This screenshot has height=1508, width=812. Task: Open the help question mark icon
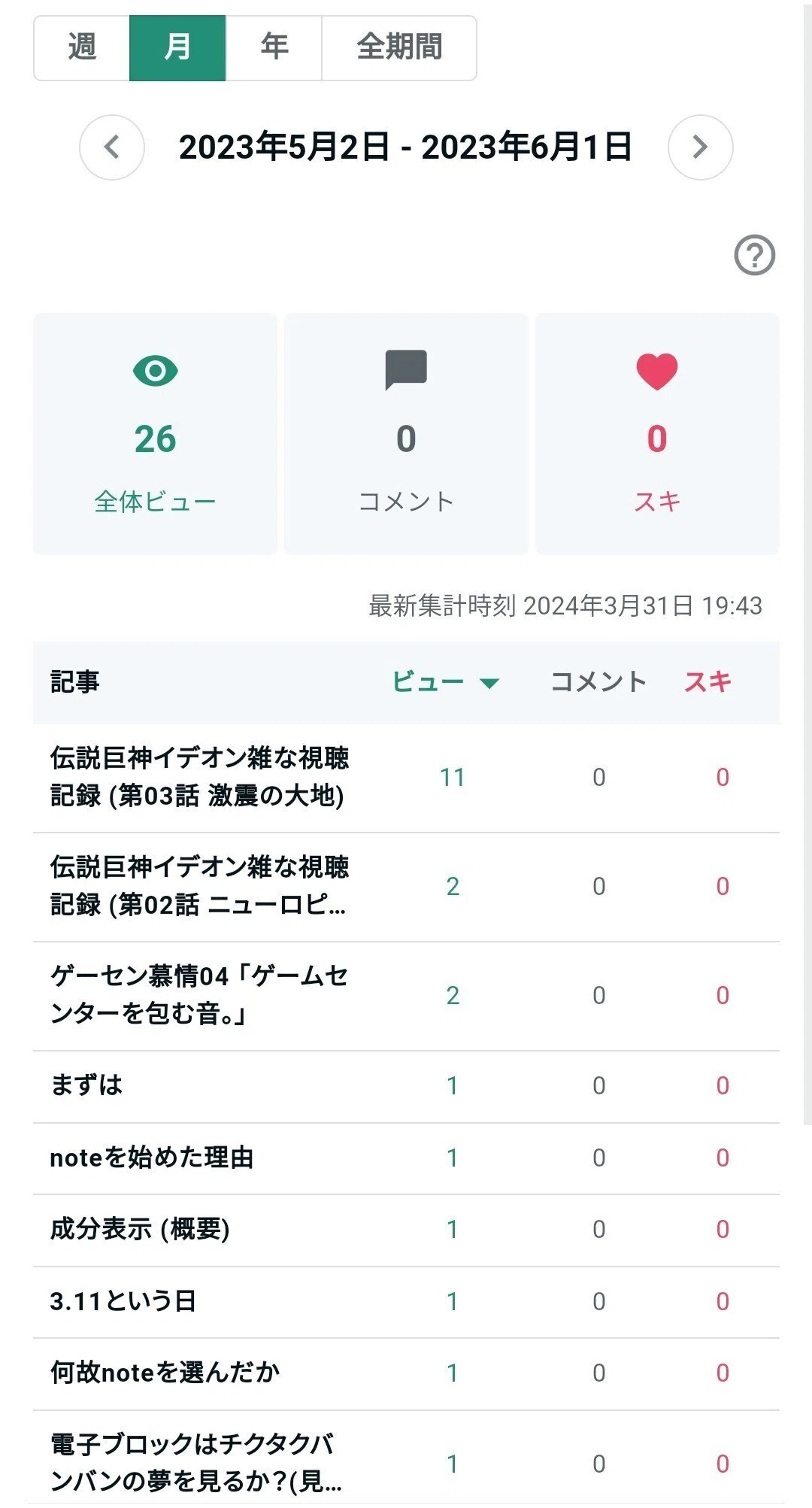click(754, 256)
